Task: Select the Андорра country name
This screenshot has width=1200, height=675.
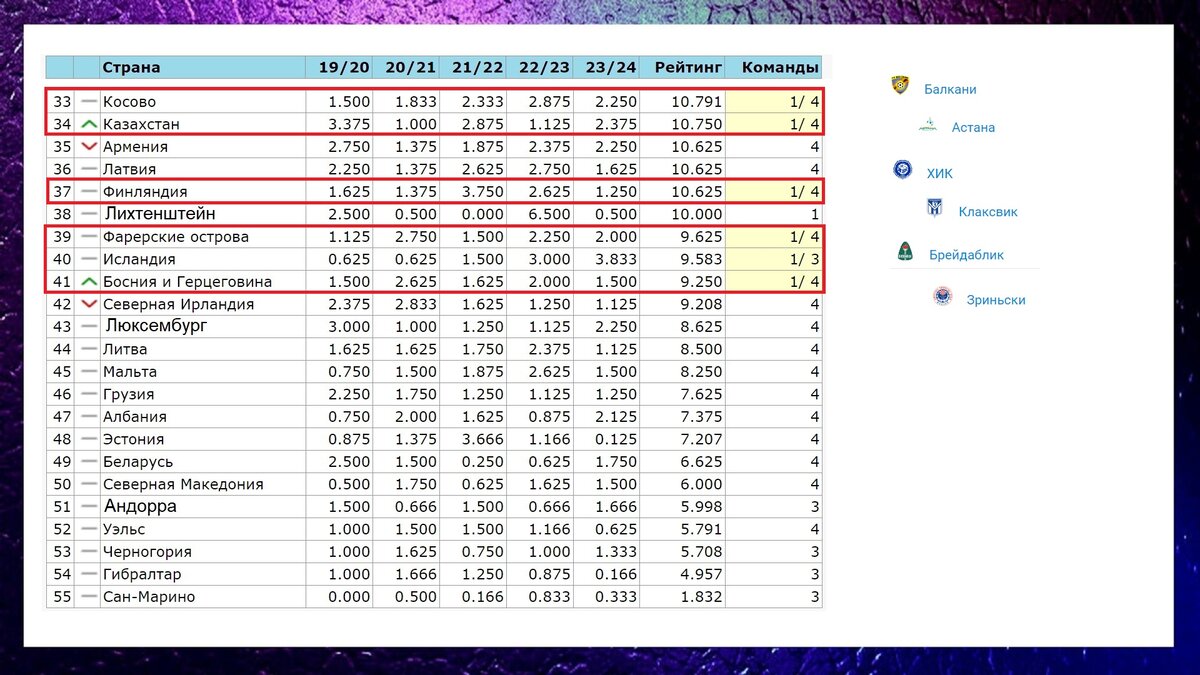Action: tap(141, 506)
